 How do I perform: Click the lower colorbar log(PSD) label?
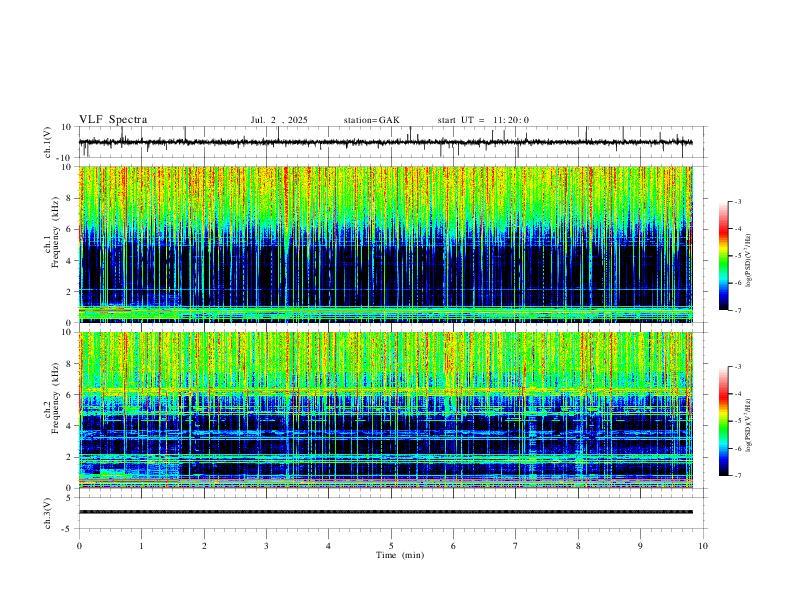[x=749, y=426]
